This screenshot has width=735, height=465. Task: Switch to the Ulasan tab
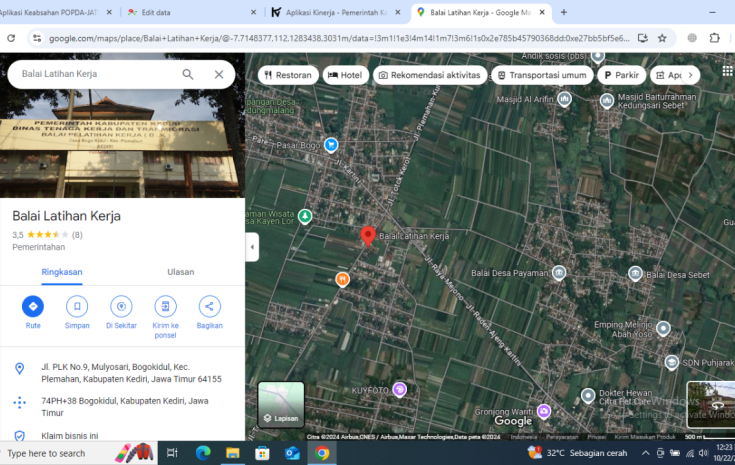click(180, 272)
